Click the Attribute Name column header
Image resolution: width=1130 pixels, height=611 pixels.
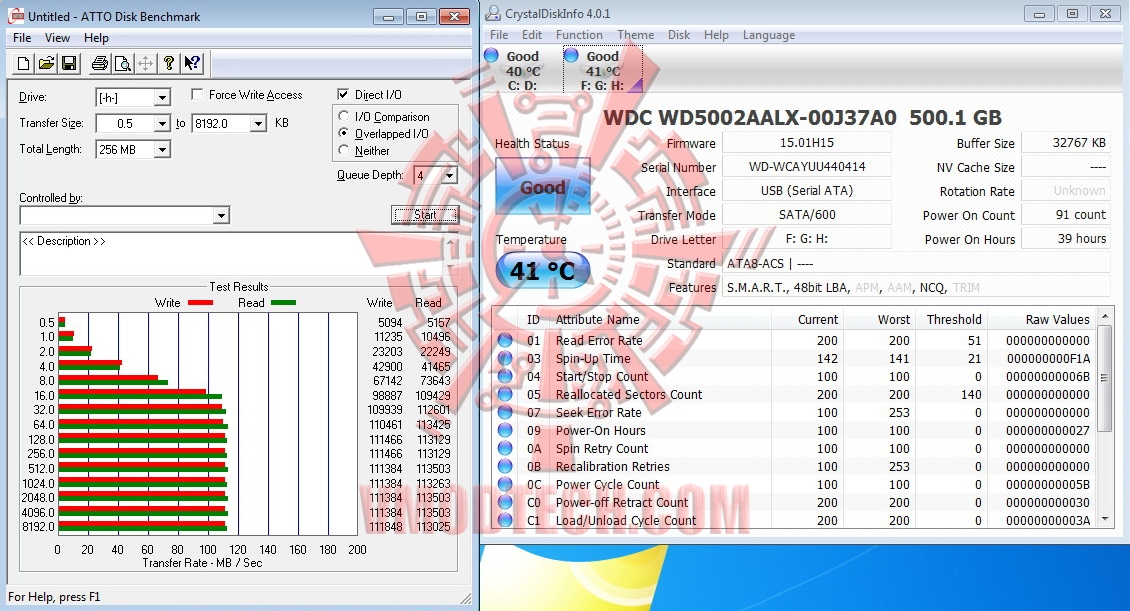tap(597, 319)
